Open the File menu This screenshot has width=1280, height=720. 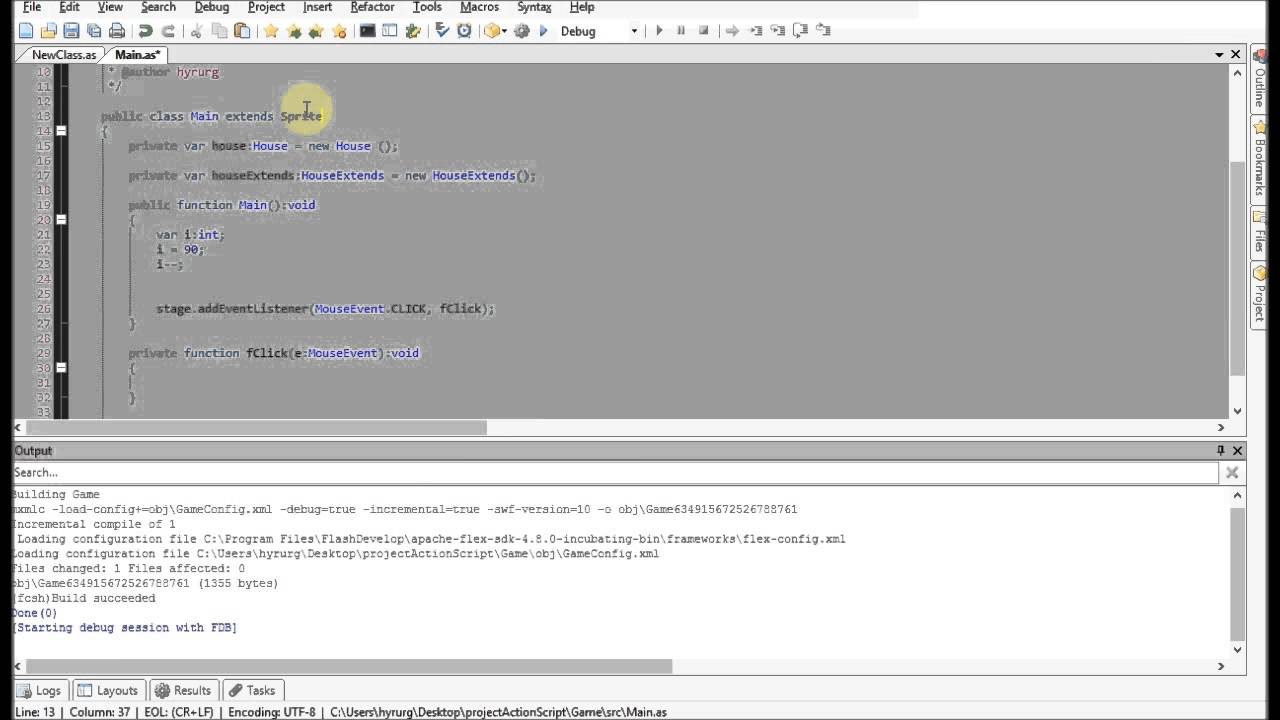tap(32, 7)
